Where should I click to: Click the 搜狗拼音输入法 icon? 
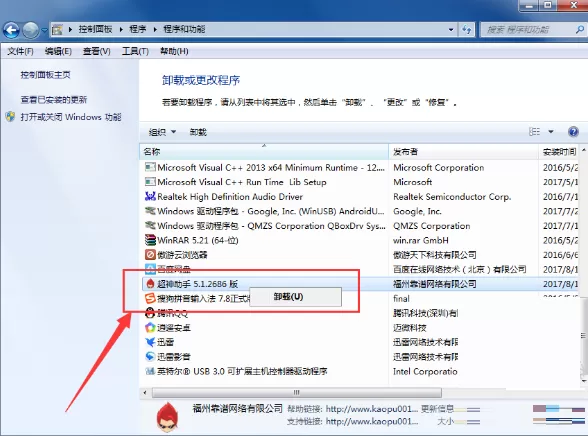tap(150, 298)
